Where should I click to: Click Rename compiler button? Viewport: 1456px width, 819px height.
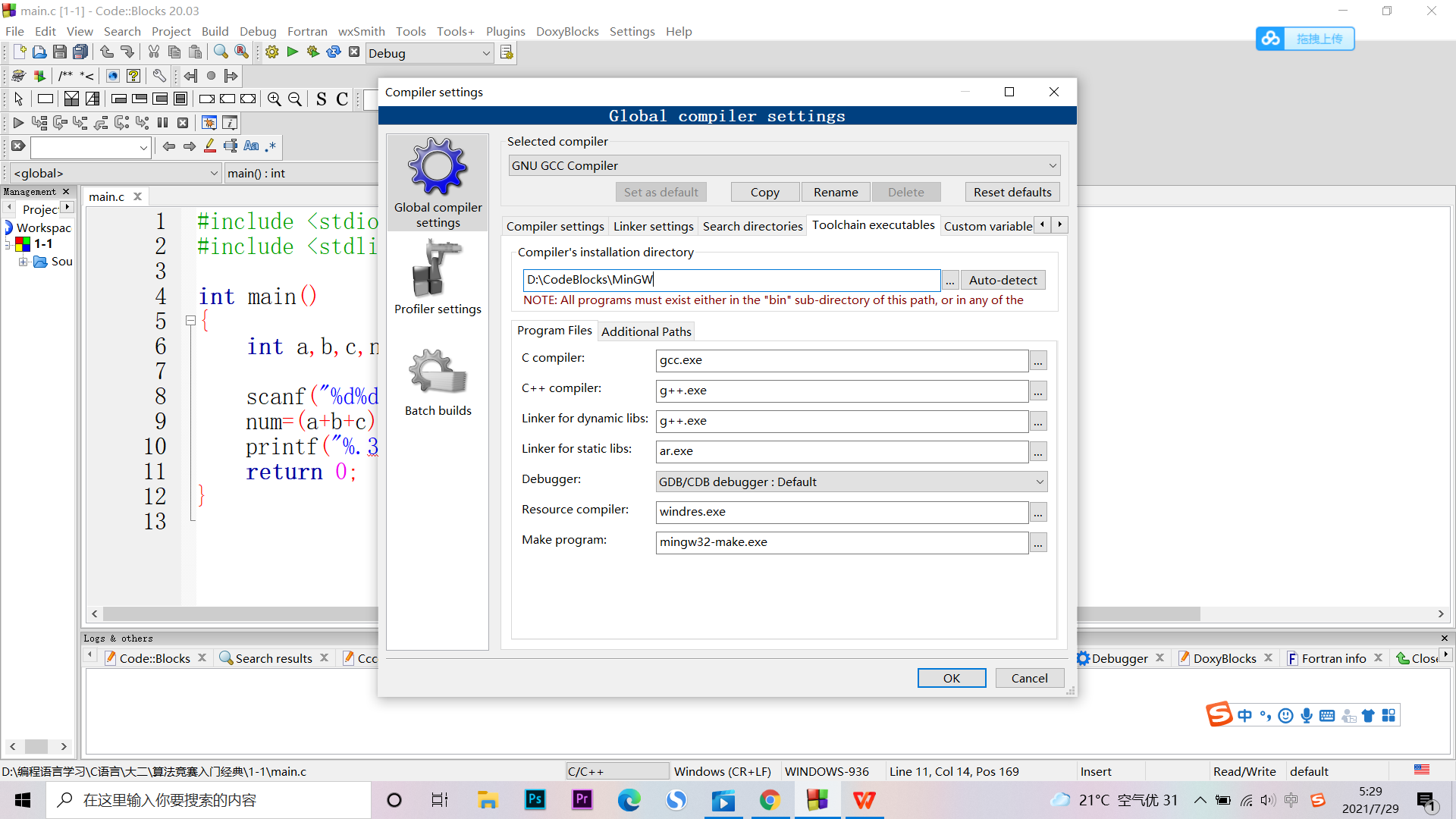836,193
